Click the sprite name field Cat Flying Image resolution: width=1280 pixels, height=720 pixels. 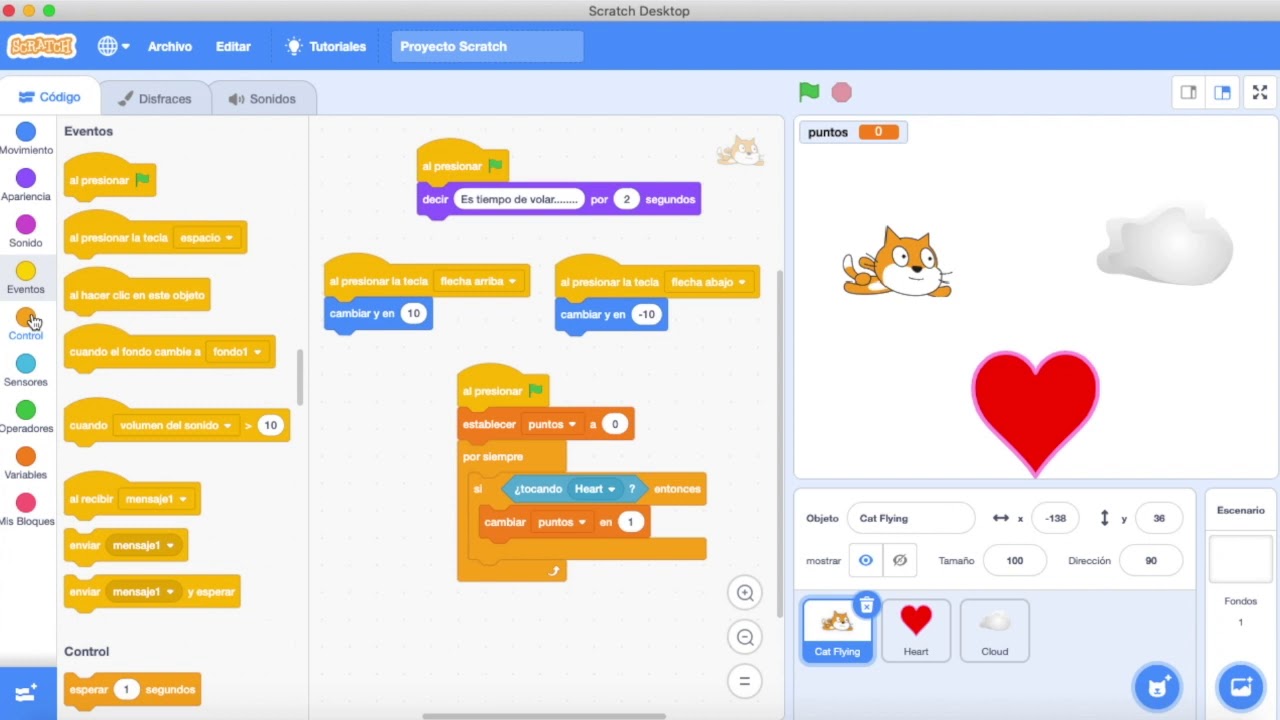click(911, 518)
